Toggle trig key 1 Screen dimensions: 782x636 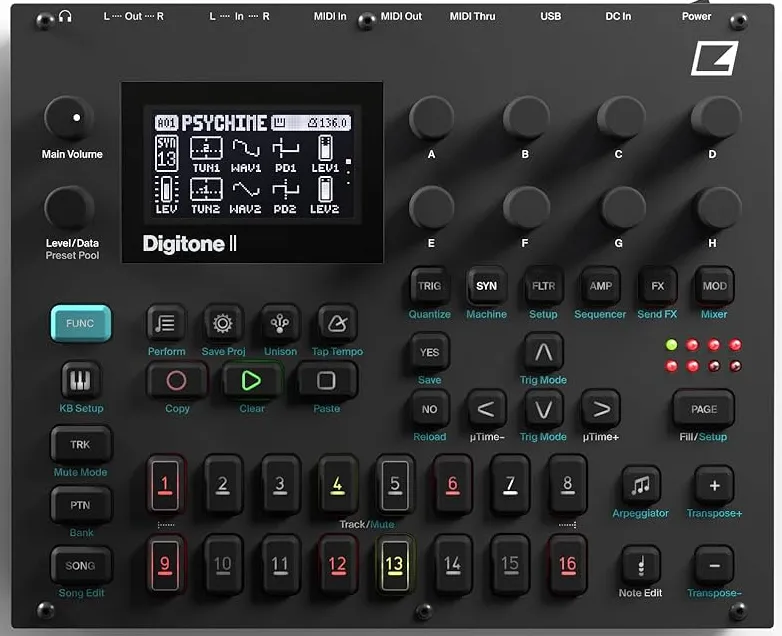click(x=165, y=484)
